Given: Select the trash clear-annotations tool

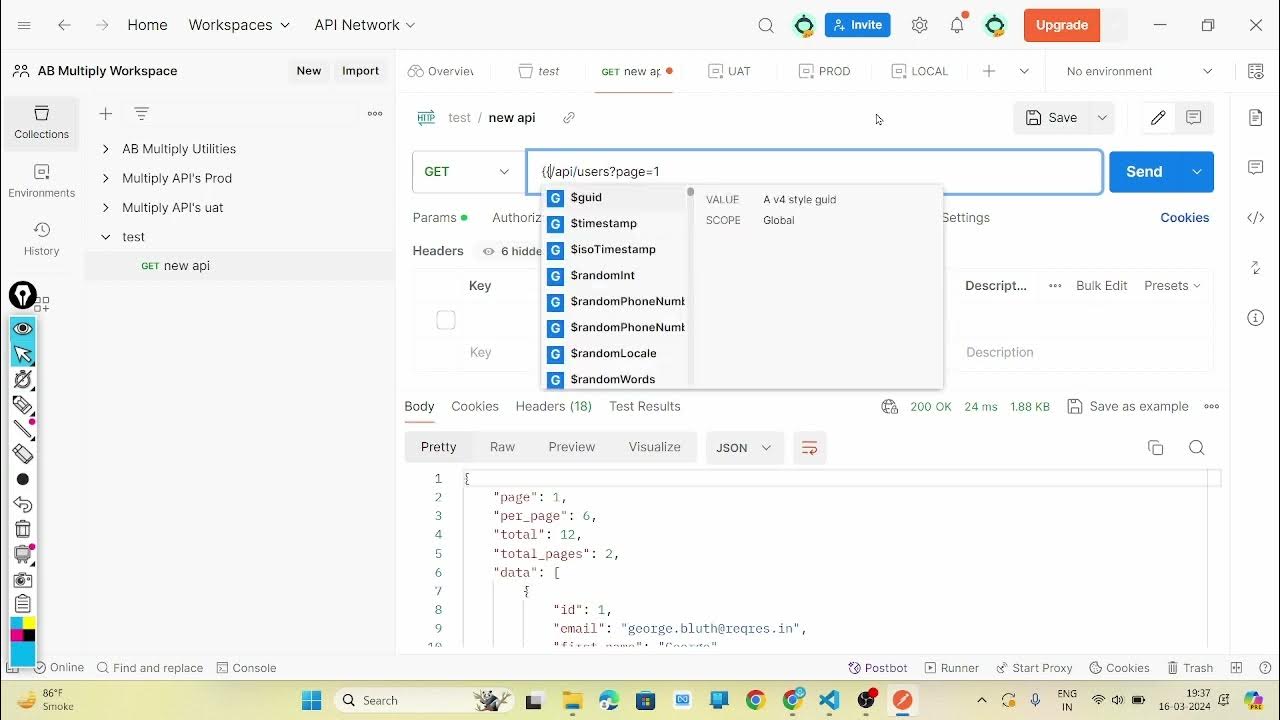Looking at the screenshot, I should click(23, 529).
